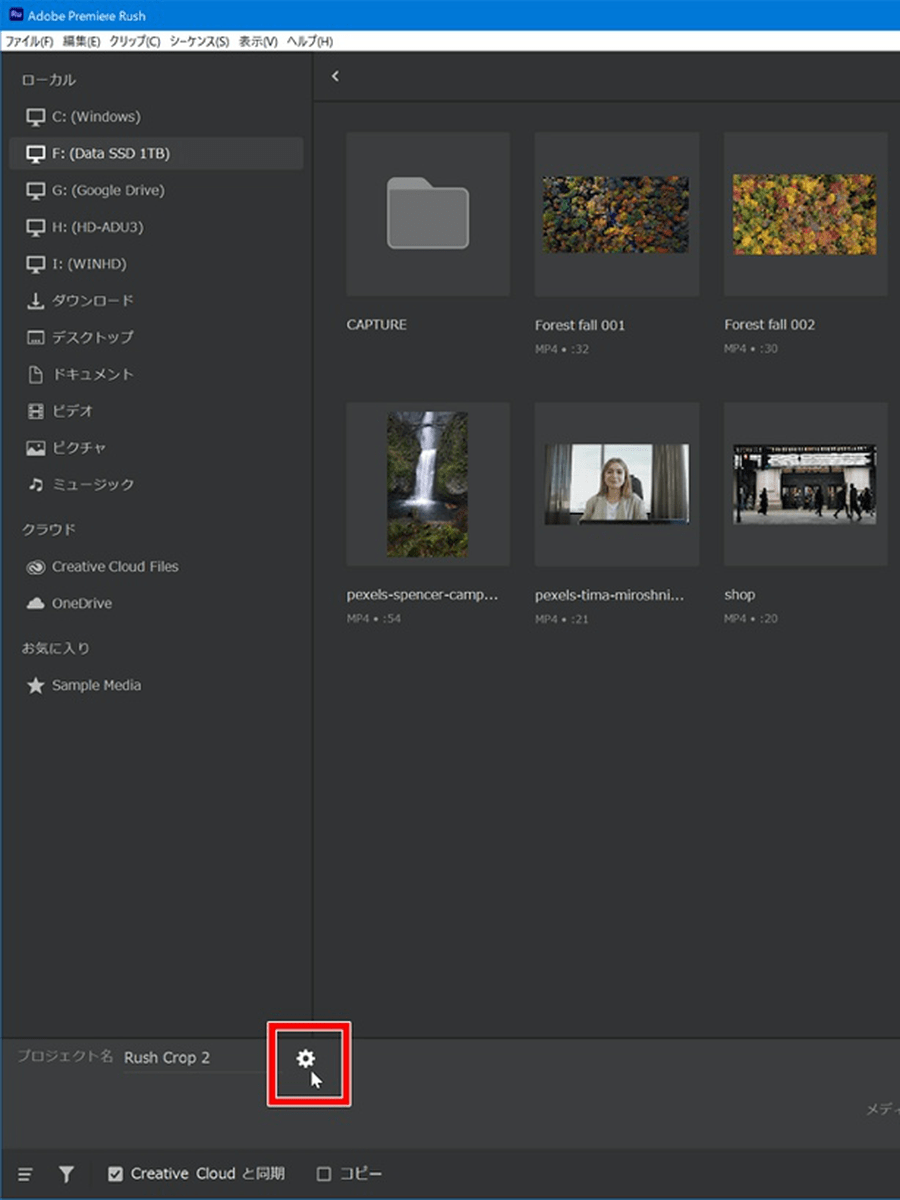Viewport: 900px width, 1200px height.
Task: Click the Sample Media star icon
Action: [x=36, y=686]
